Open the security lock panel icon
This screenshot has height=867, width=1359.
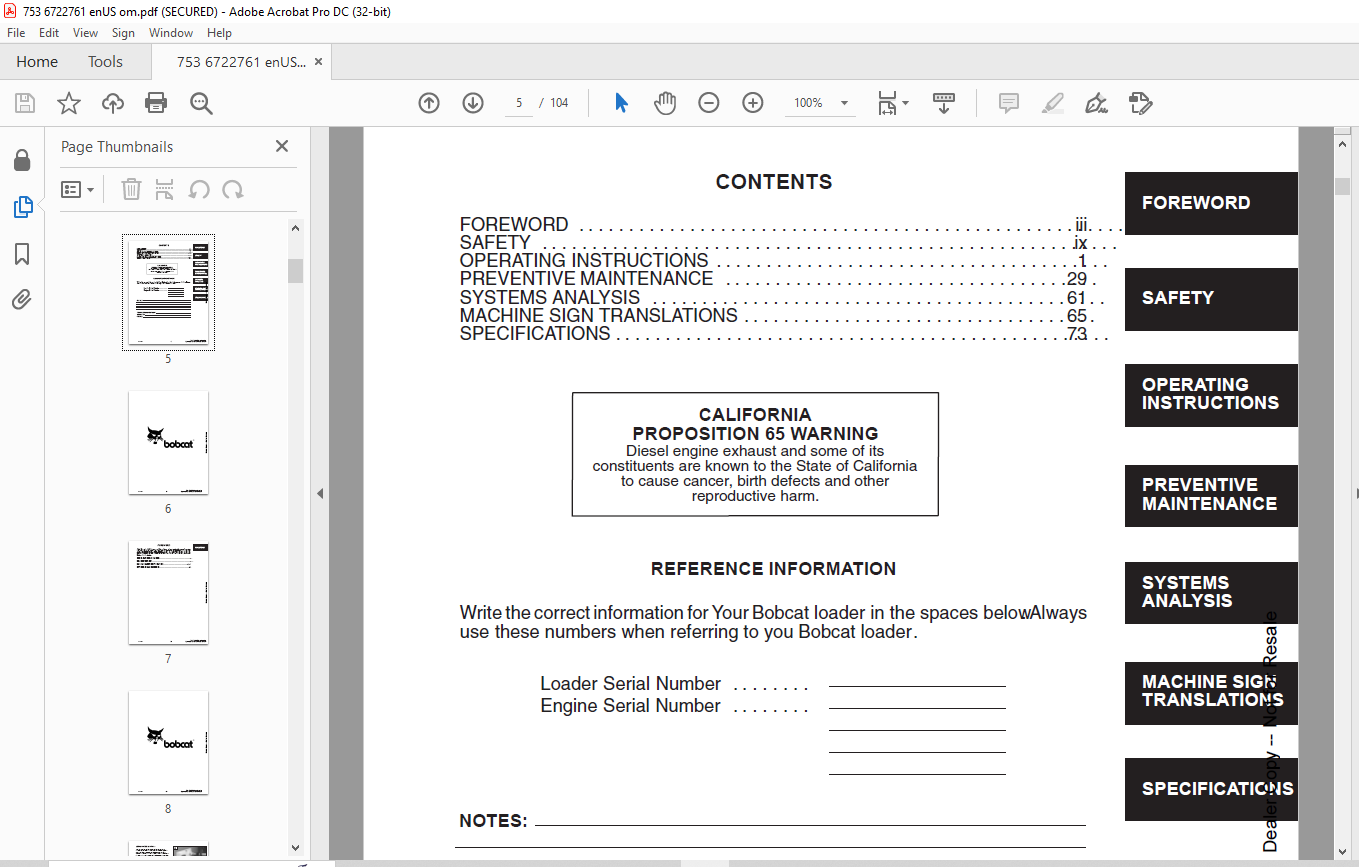pos(21,160)
